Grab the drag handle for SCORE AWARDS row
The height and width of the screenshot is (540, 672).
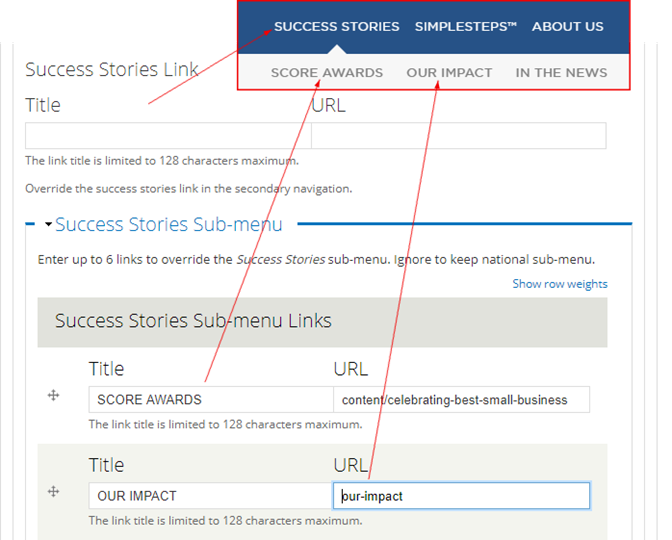pyautogui.click(x=53, y=395)
